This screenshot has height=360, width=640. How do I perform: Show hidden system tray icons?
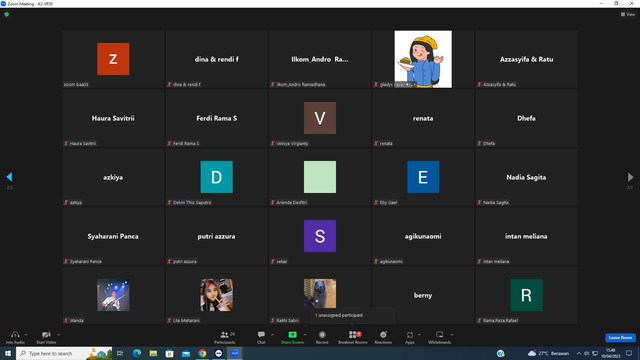pos(579,353)
